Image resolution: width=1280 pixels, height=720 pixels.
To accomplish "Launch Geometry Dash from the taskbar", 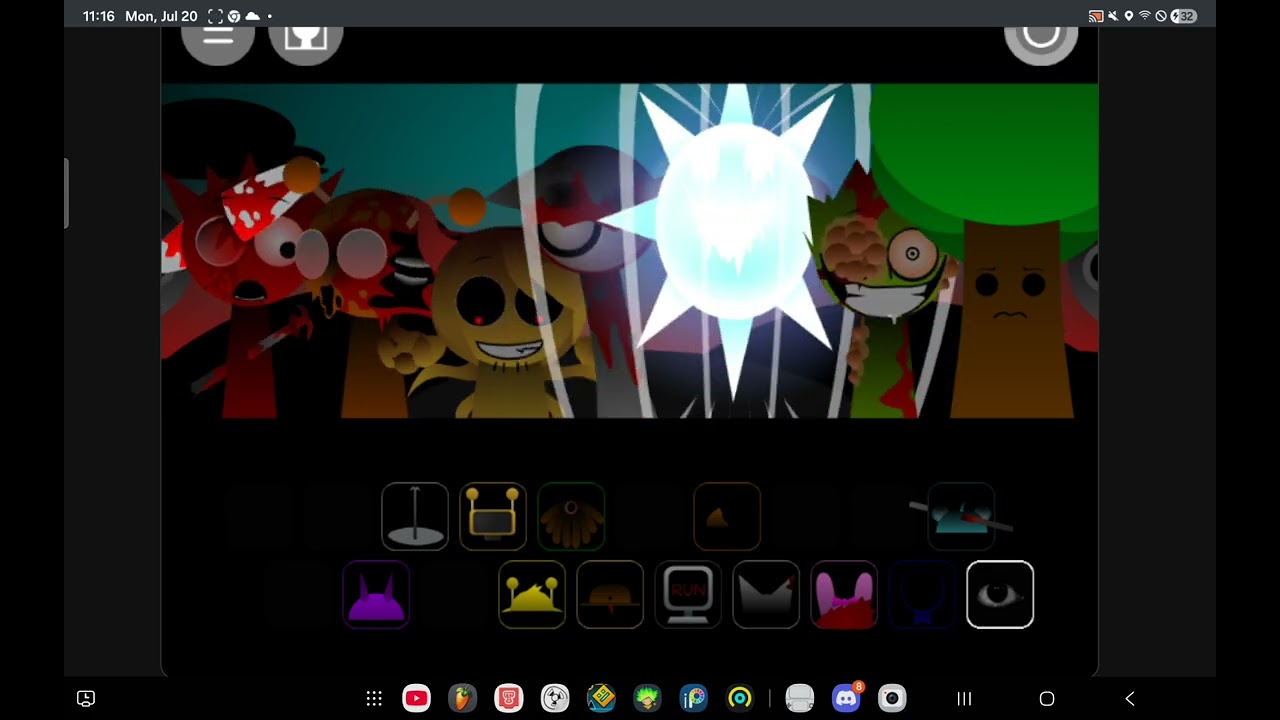I will (x=601, y=699).
